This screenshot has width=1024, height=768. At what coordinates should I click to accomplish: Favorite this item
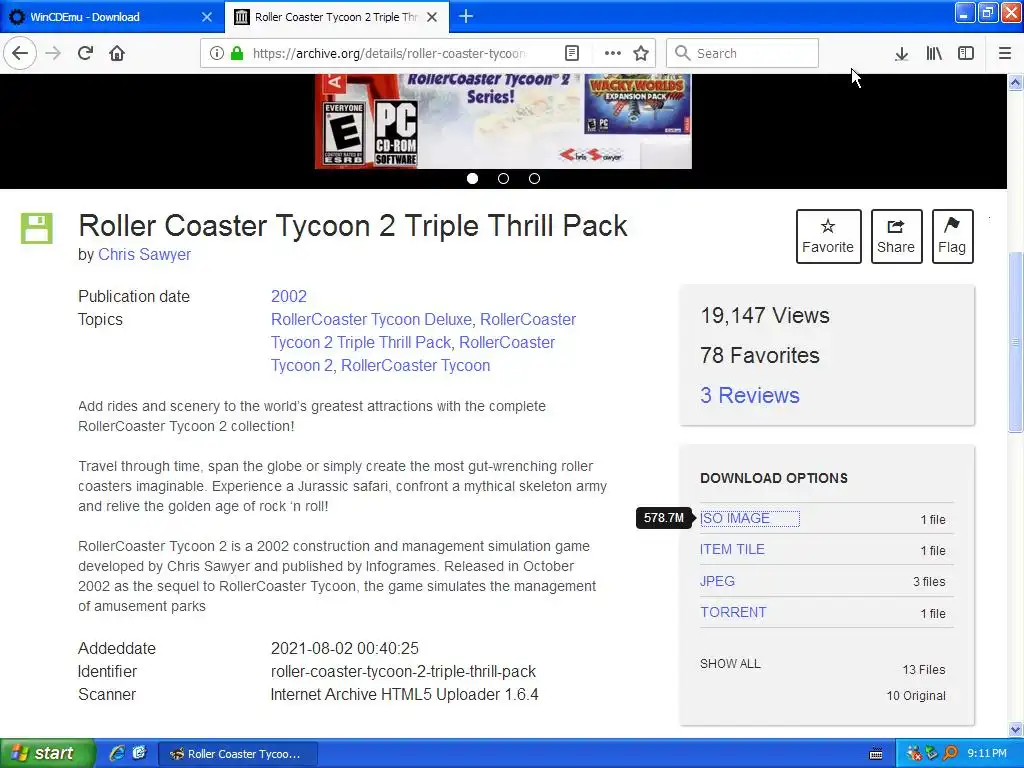tap(828, 236)
